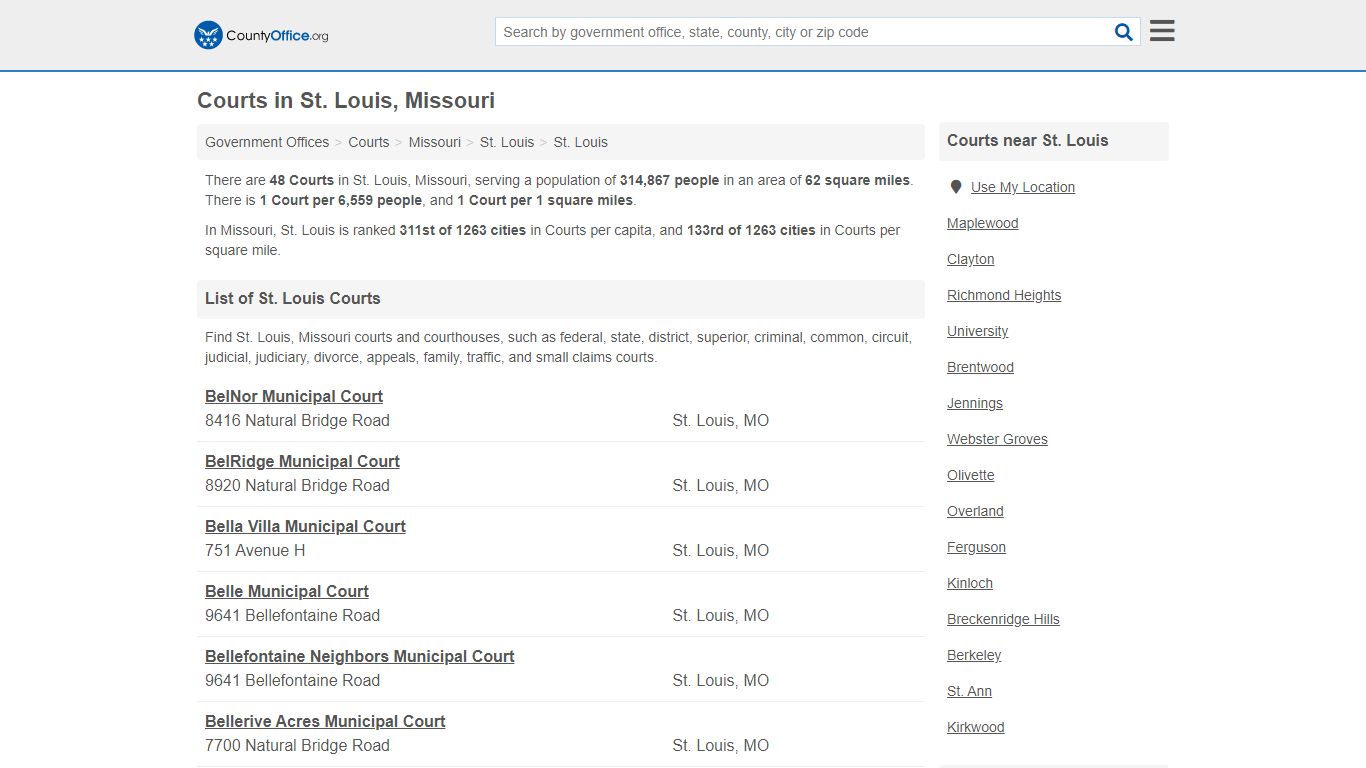View courts near Ferguson

pos(977,547)
